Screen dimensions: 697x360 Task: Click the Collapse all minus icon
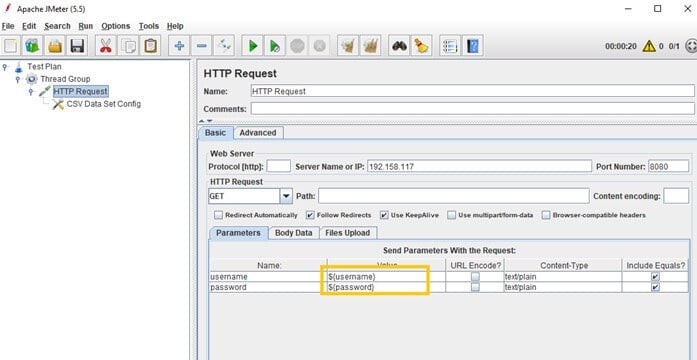coord(201,46)
